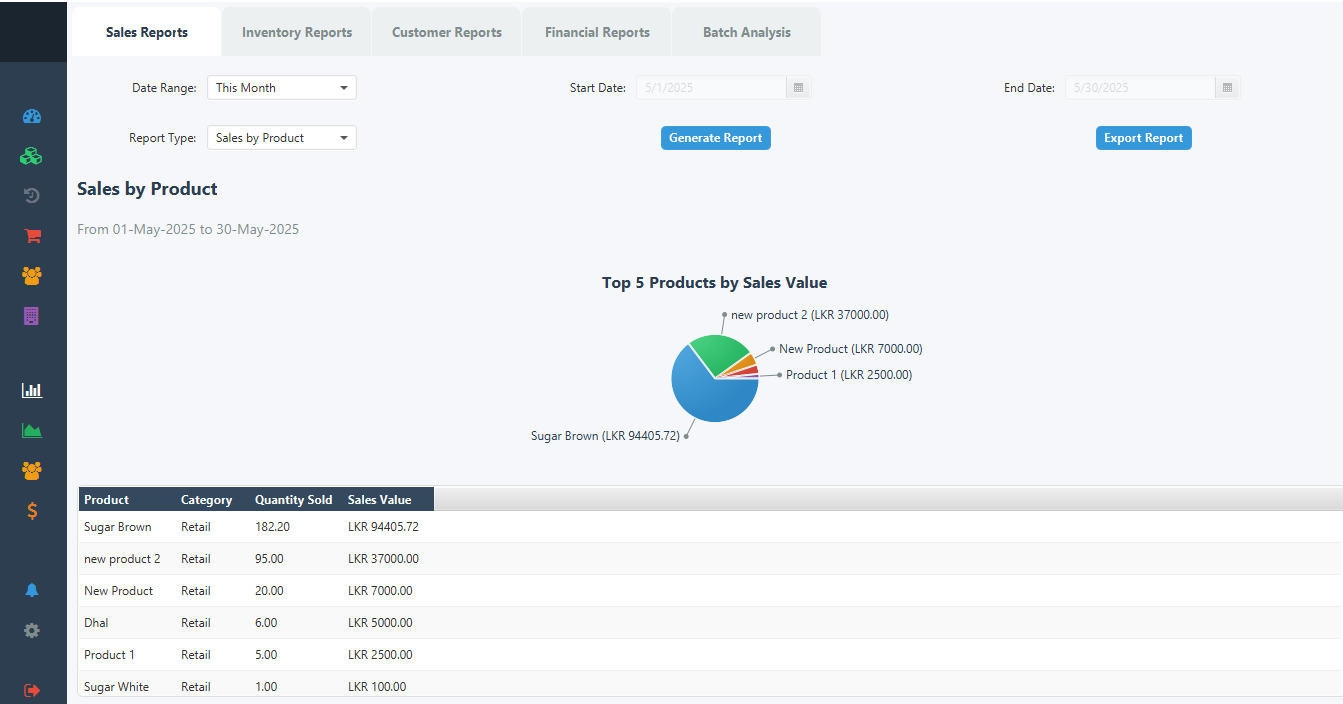Open the Start Date calendar picker icon
Viewport: 1343px width, 704px height.
coord(798,88)
